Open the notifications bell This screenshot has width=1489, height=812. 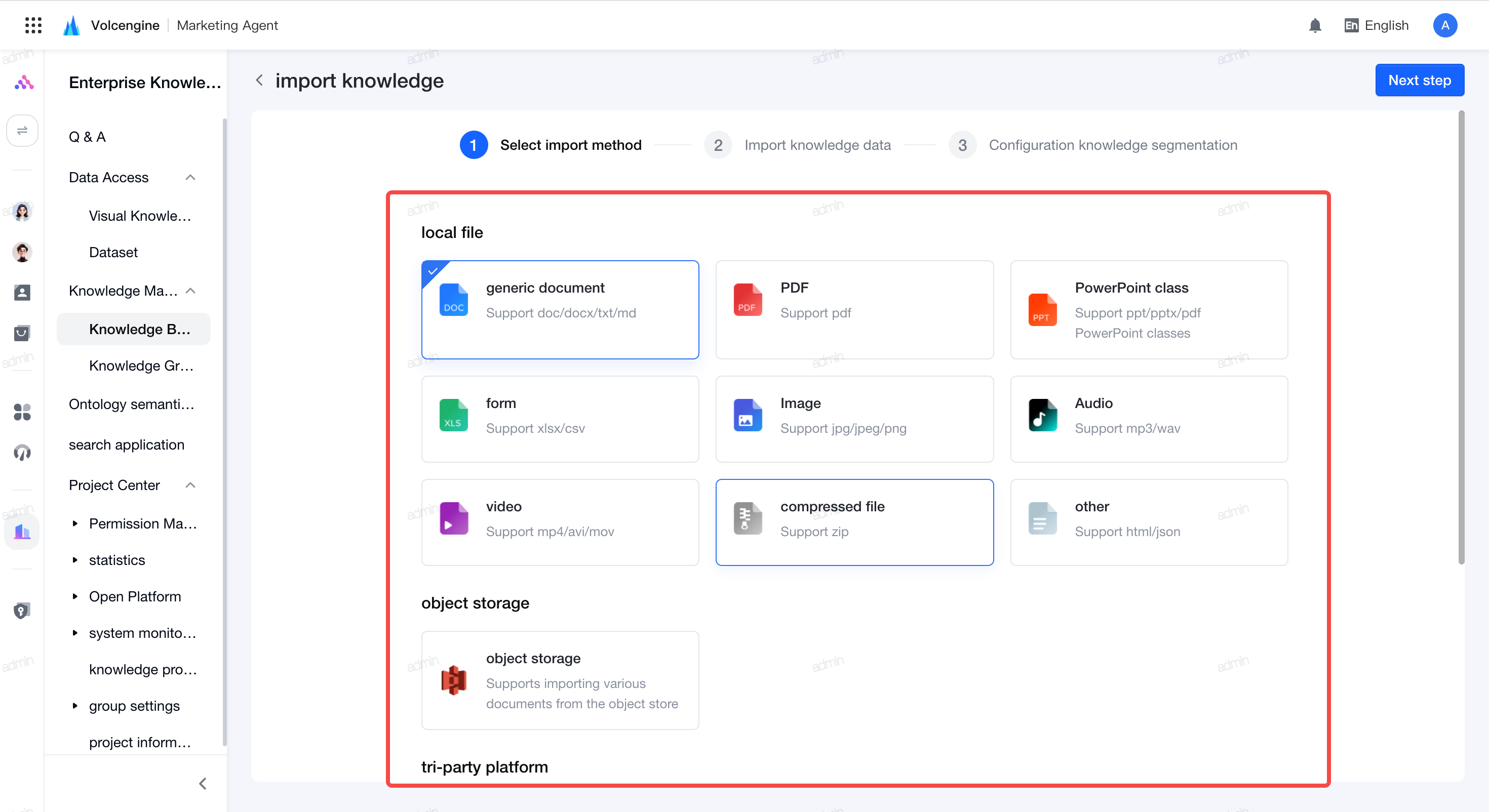pos(1315,25)
